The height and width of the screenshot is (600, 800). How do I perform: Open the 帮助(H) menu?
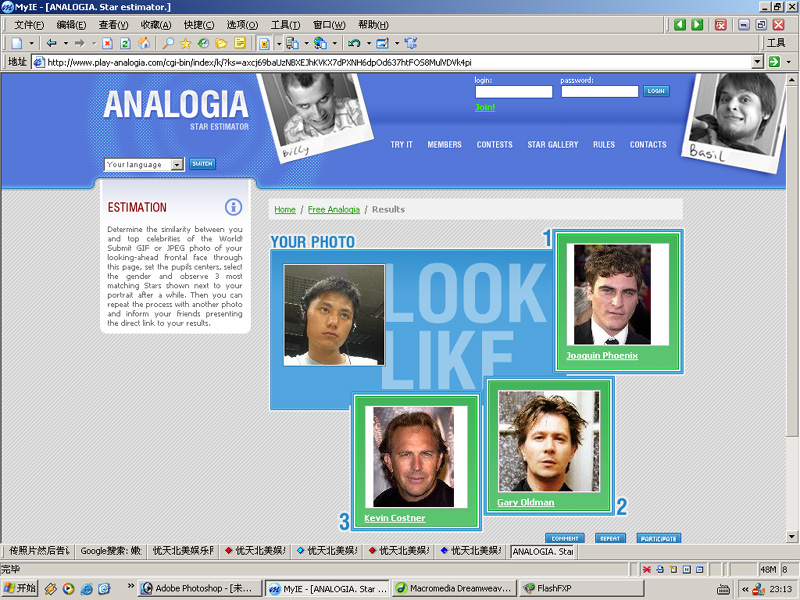coord(373,24)
